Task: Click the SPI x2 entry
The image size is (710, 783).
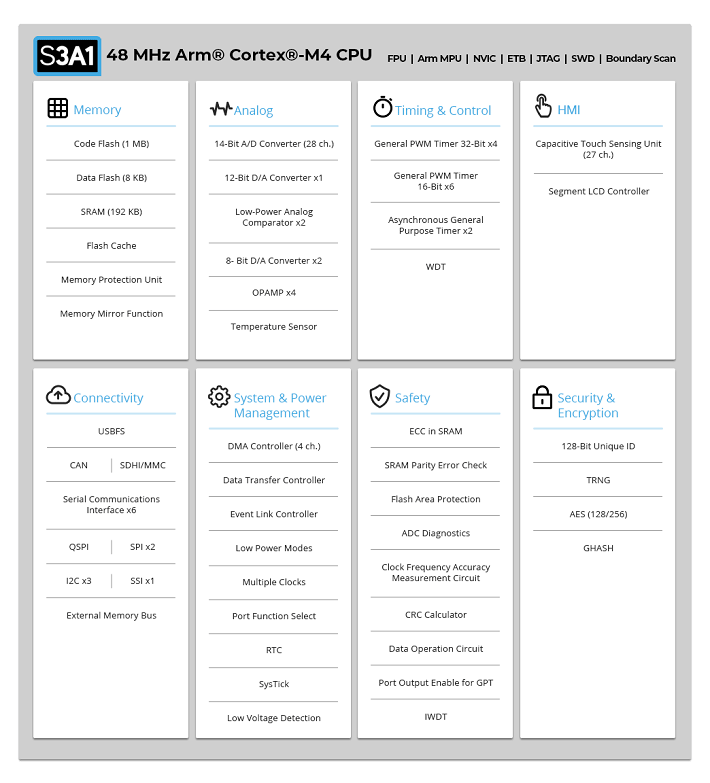Action: (x=142, y=547)
